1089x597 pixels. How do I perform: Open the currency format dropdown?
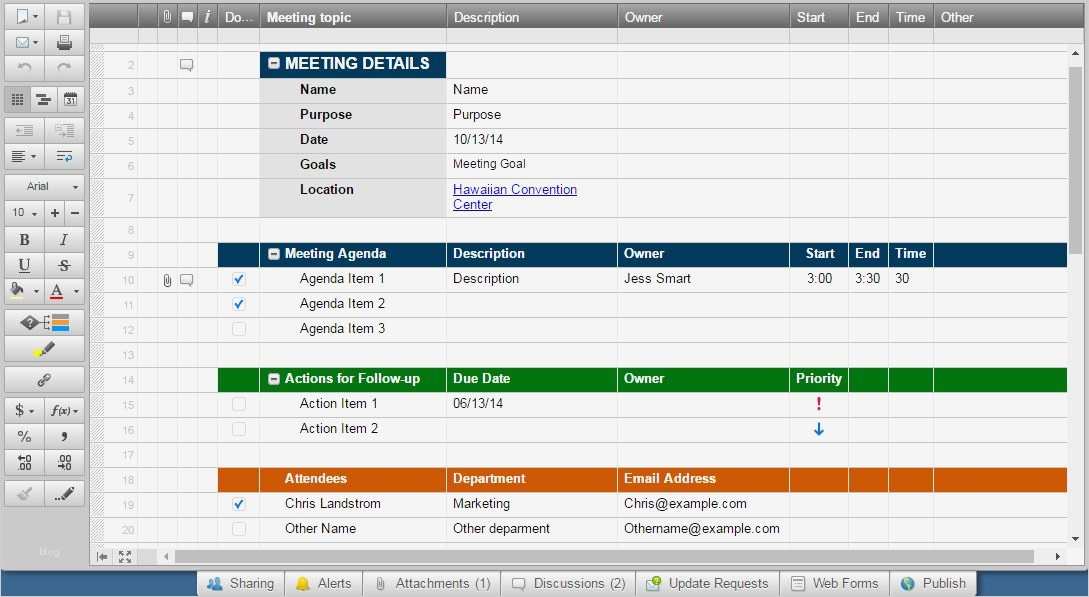tap(24, 410)
